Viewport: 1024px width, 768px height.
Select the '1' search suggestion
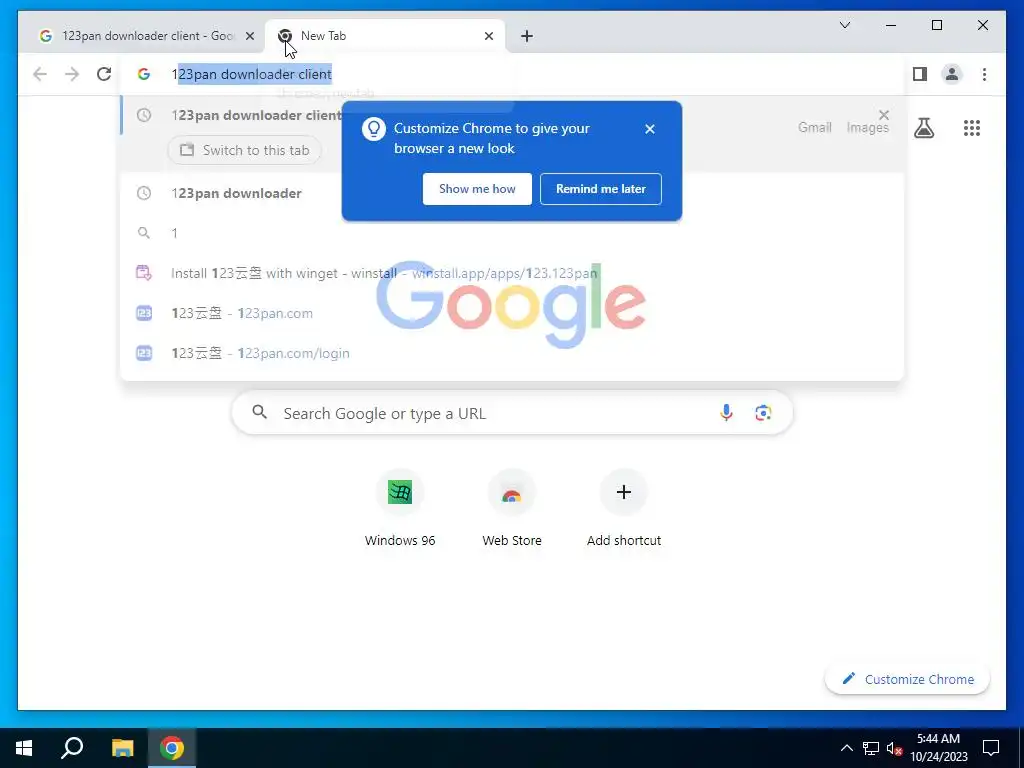pyautogui.click(x=513, y=233)
